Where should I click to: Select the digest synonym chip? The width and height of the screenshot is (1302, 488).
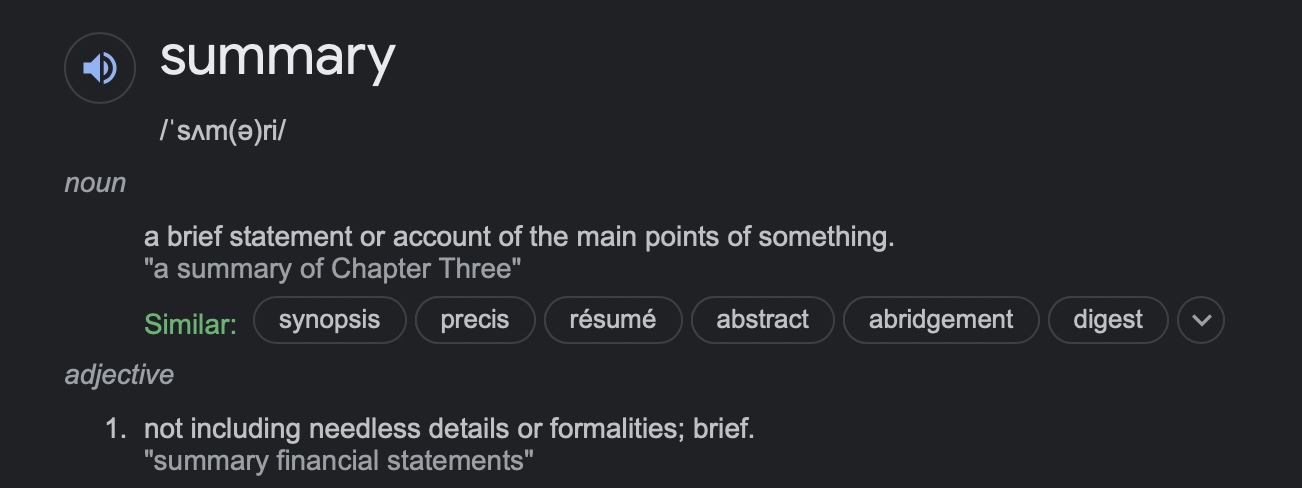(1108, 320)
